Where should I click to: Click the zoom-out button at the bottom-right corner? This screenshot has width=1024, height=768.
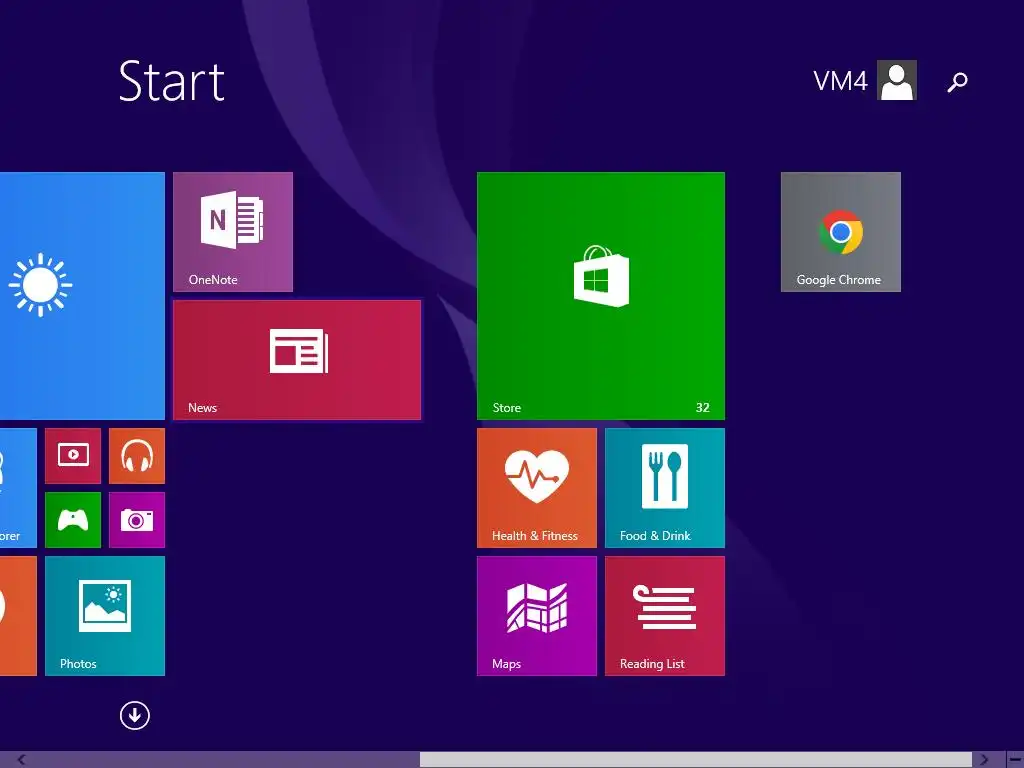[x=1016, y=760]
